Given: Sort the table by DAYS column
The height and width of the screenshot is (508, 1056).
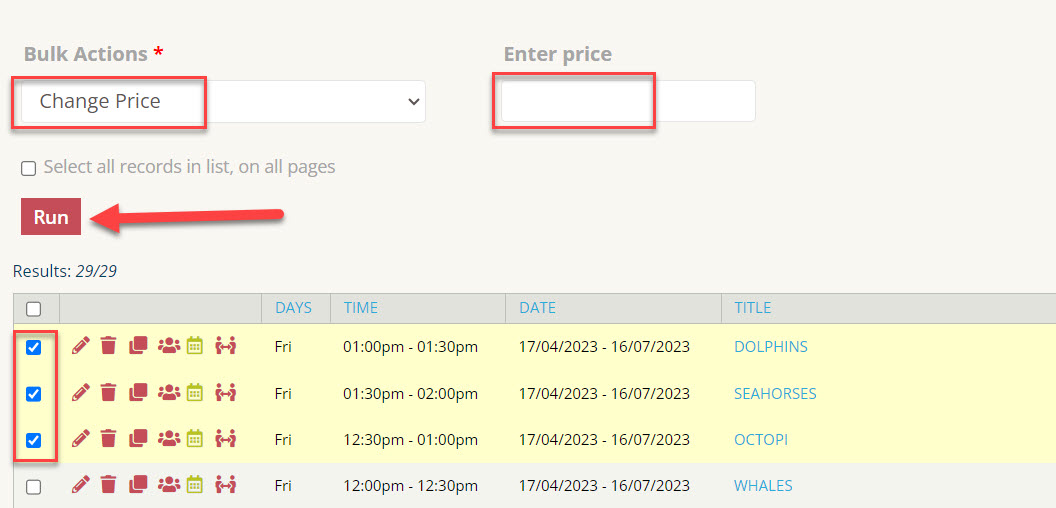Looking at the screenshot, I should (294, 308).
